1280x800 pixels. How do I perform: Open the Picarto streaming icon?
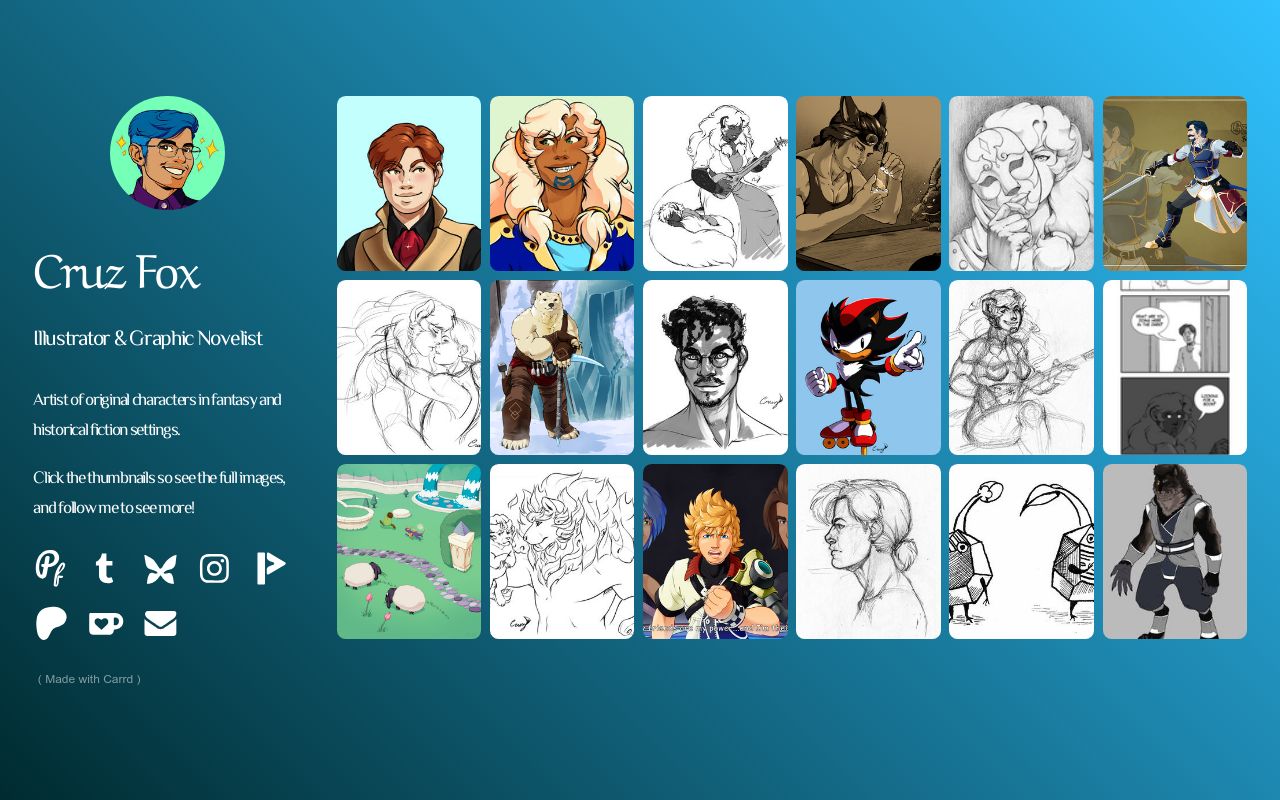pos(270,568)
